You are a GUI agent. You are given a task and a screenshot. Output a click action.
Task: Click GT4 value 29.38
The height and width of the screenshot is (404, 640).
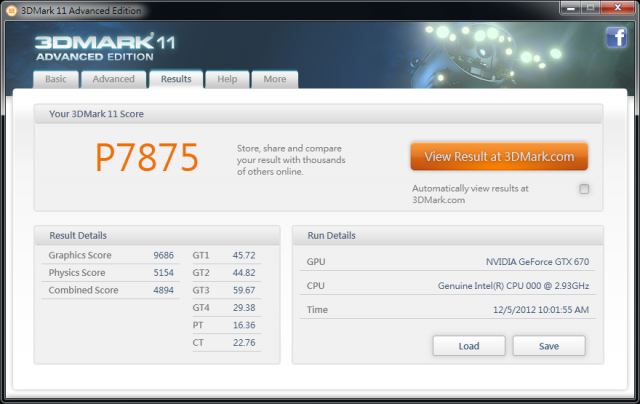pos(244,308)
